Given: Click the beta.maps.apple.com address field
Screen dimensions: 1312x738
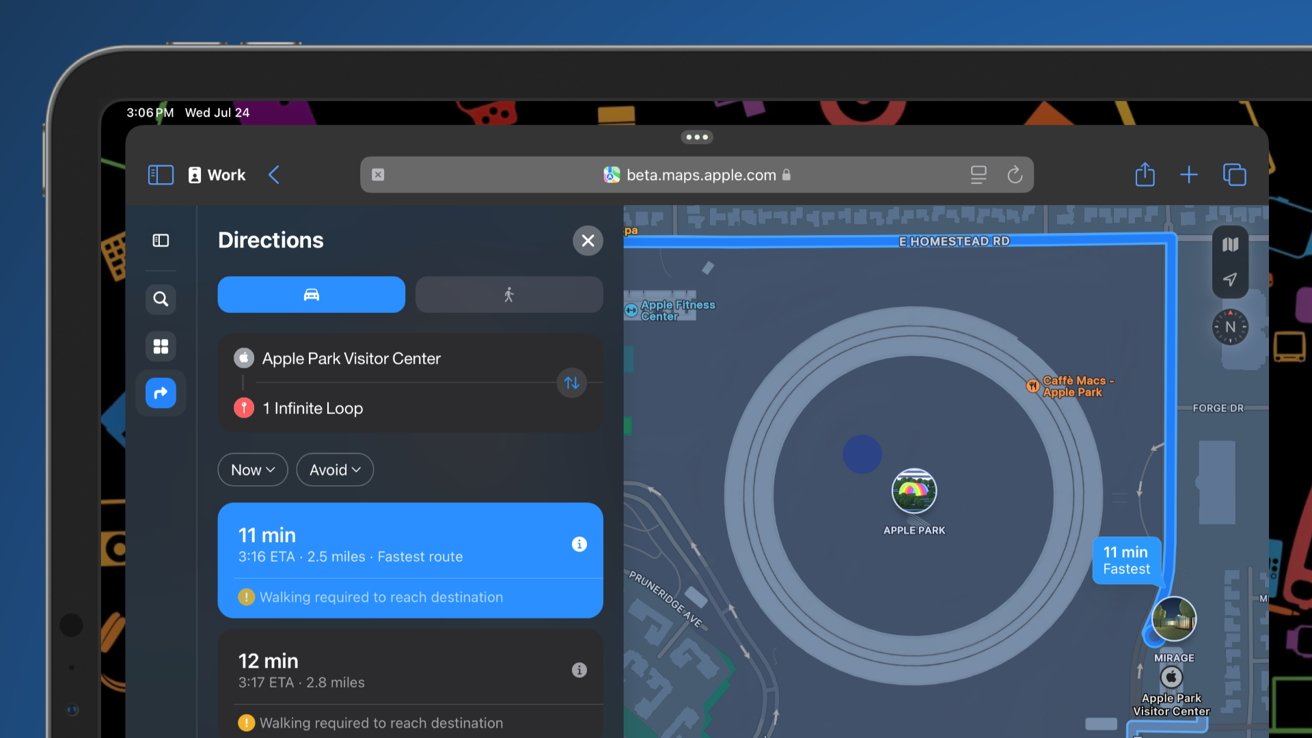Looking at the screenshot, I should point(697,175).
